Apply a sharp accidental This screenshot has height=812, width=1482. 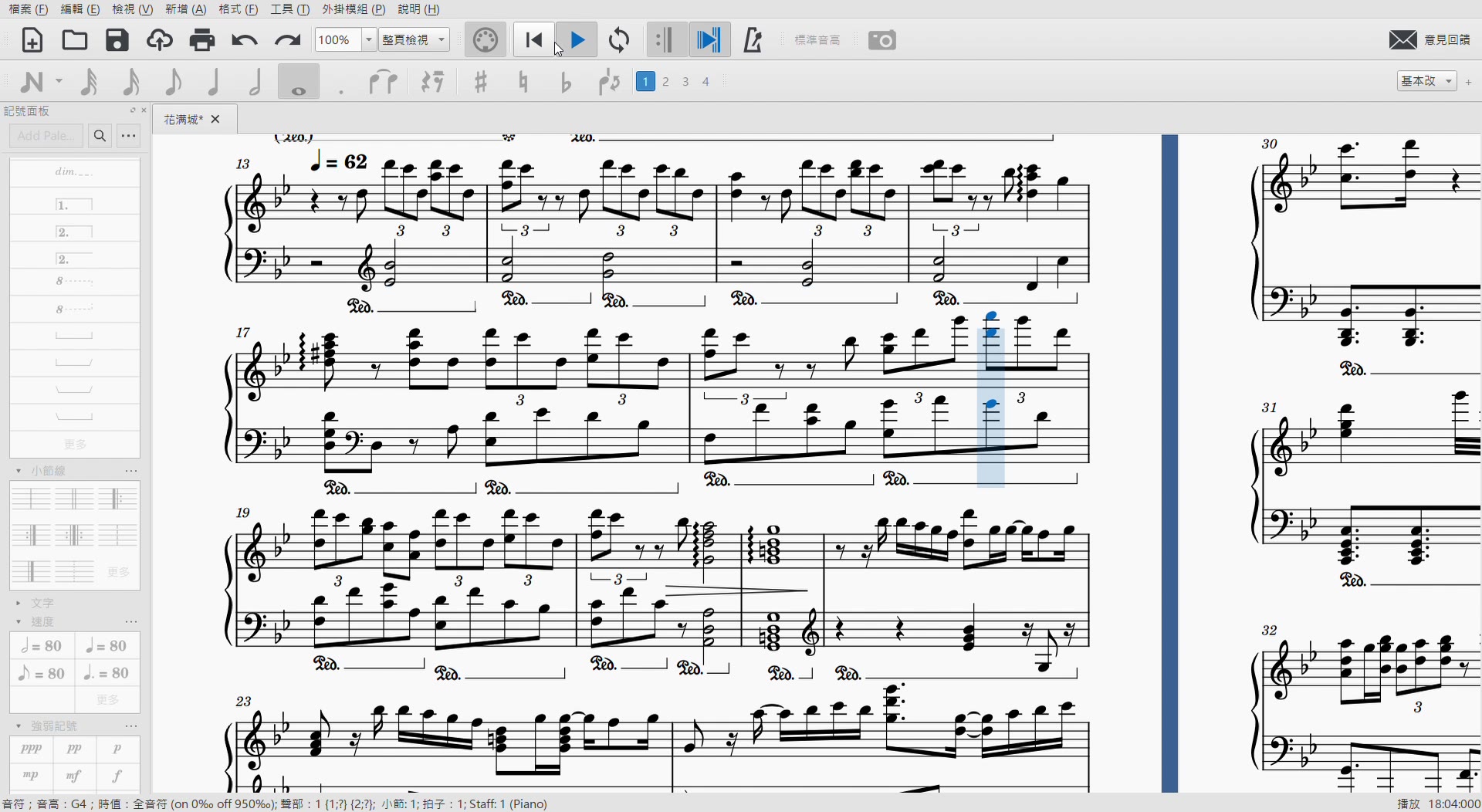(481, 81)
